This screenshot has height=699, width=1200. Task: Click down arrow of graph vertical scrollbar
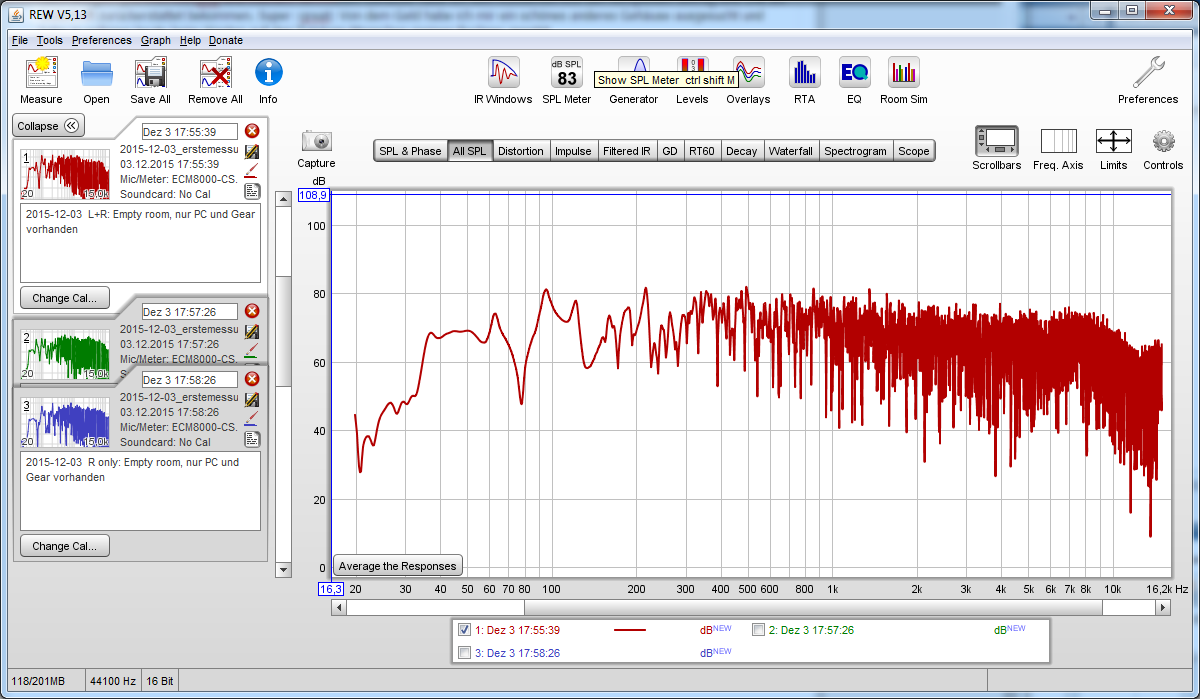click(283, 569)
